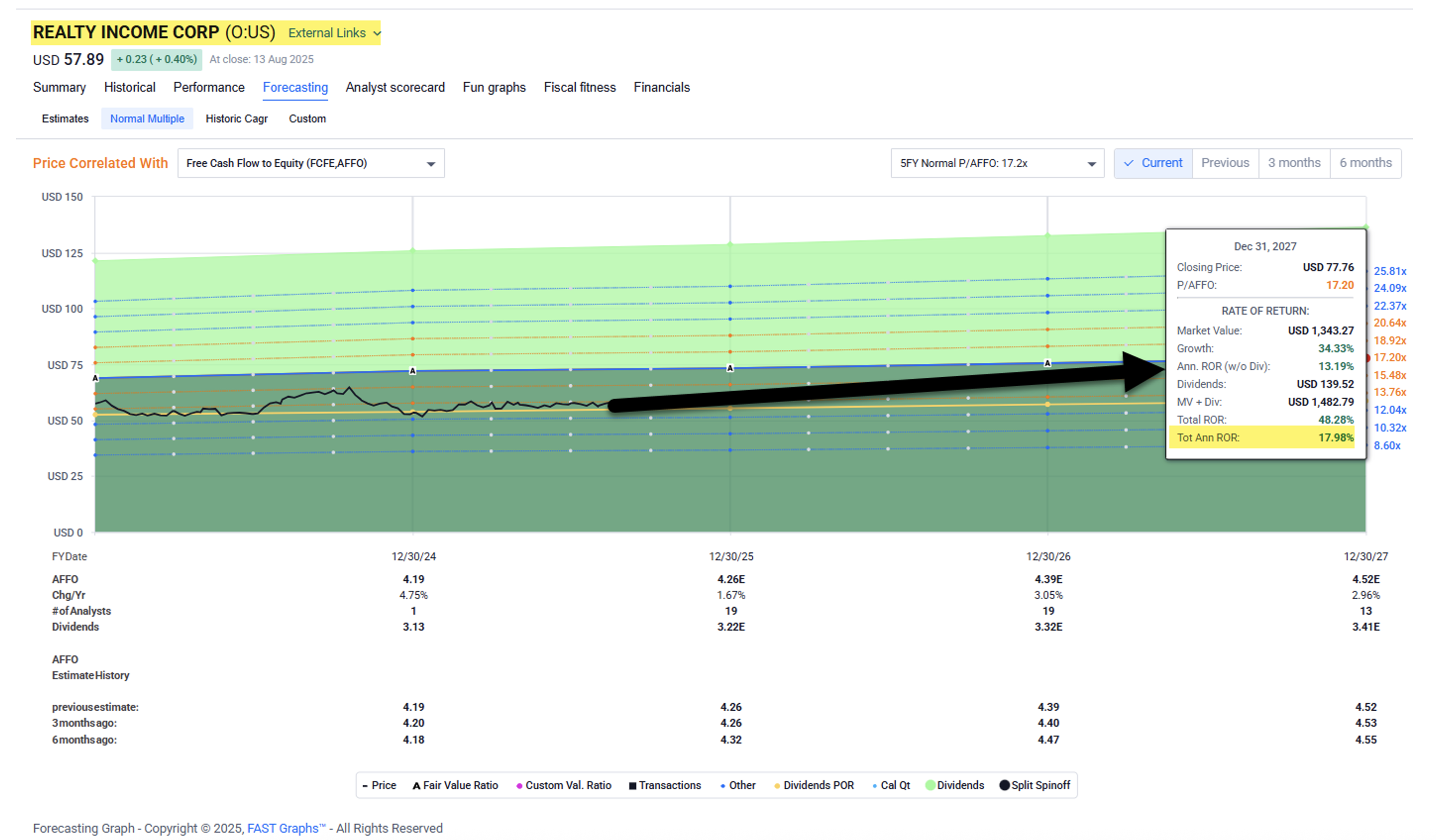Toggle the Other series in legend
This screenshot has height=840, width=1436.
tap(738, 785)
